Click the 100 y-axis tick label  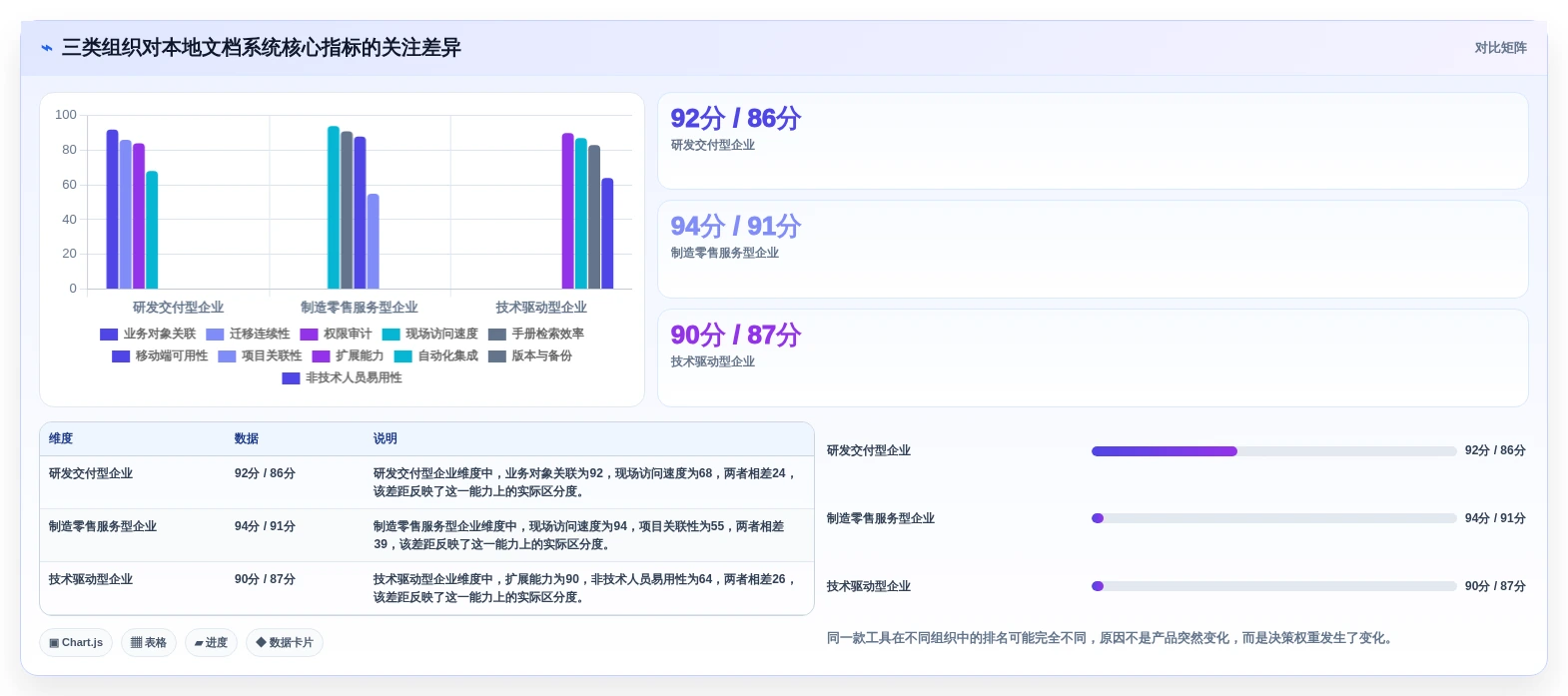(66, 115)
